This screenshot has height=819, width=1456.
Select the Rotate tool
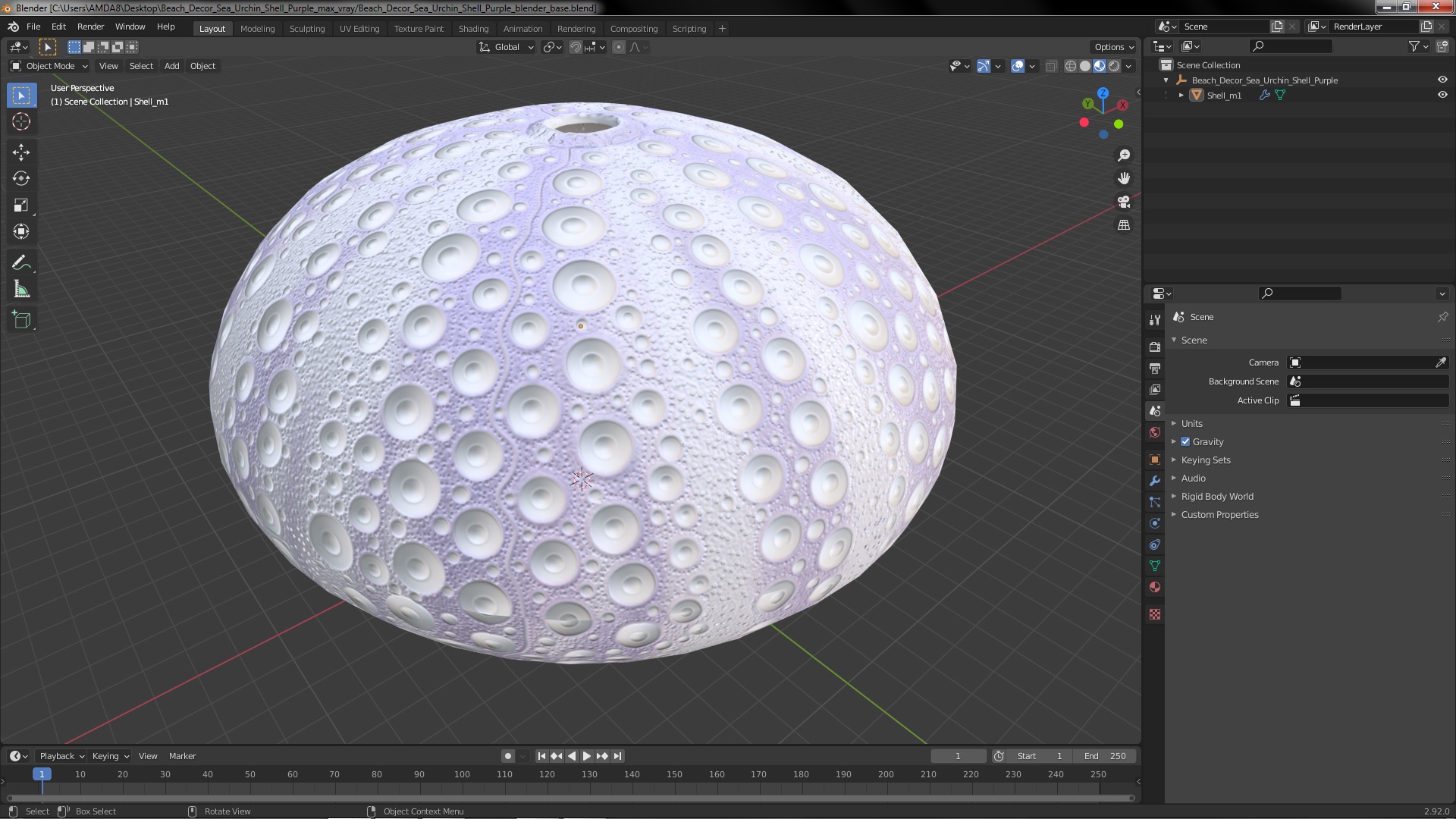pyautogui.click(x=21, y=178)
